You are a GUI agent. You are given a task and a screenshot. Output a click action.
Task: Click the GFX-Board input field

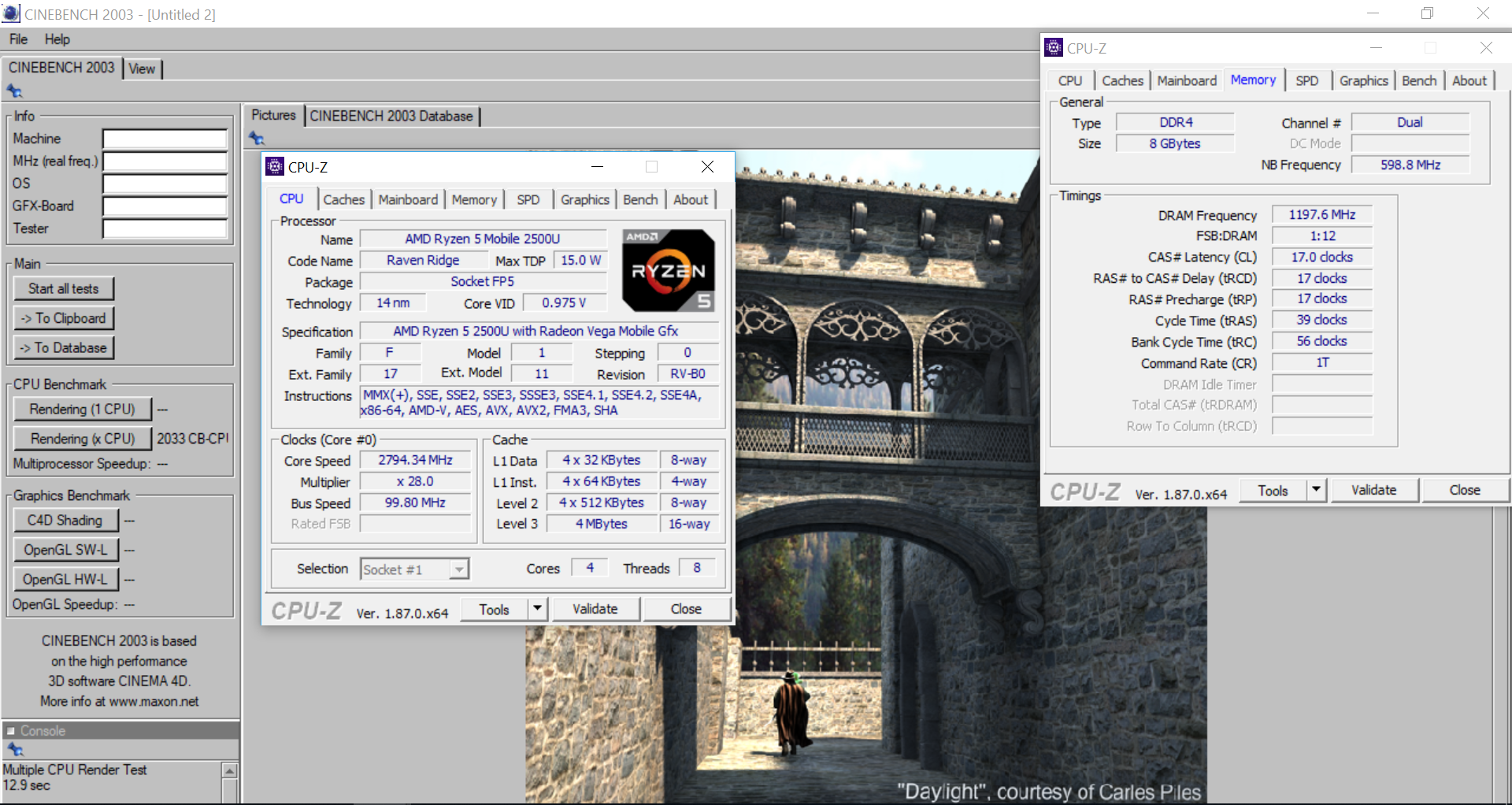(x=165, y=206)
